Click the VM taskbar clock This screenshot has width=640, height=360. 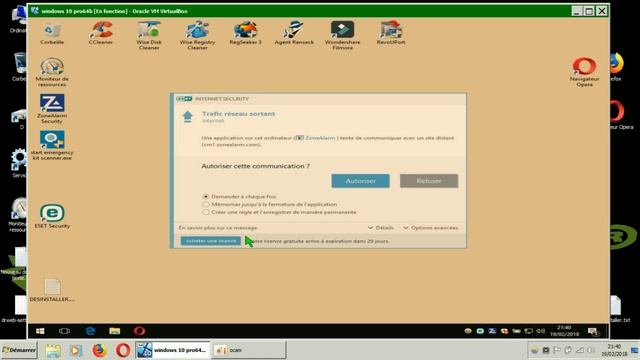pos(564,331)
